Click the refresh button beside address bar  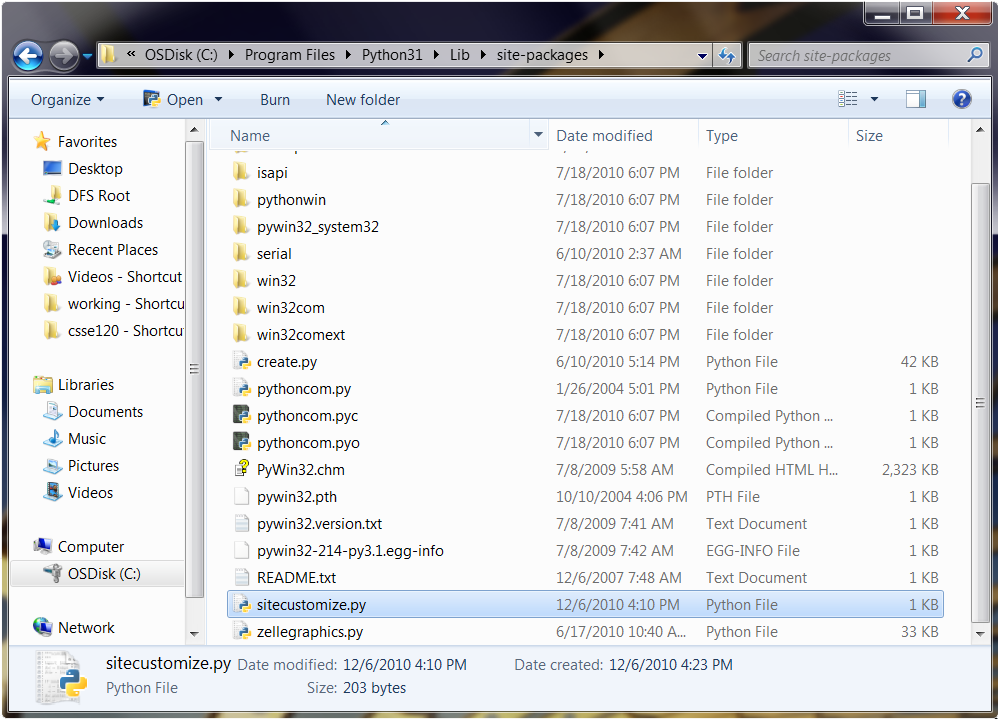coord(728,56)
